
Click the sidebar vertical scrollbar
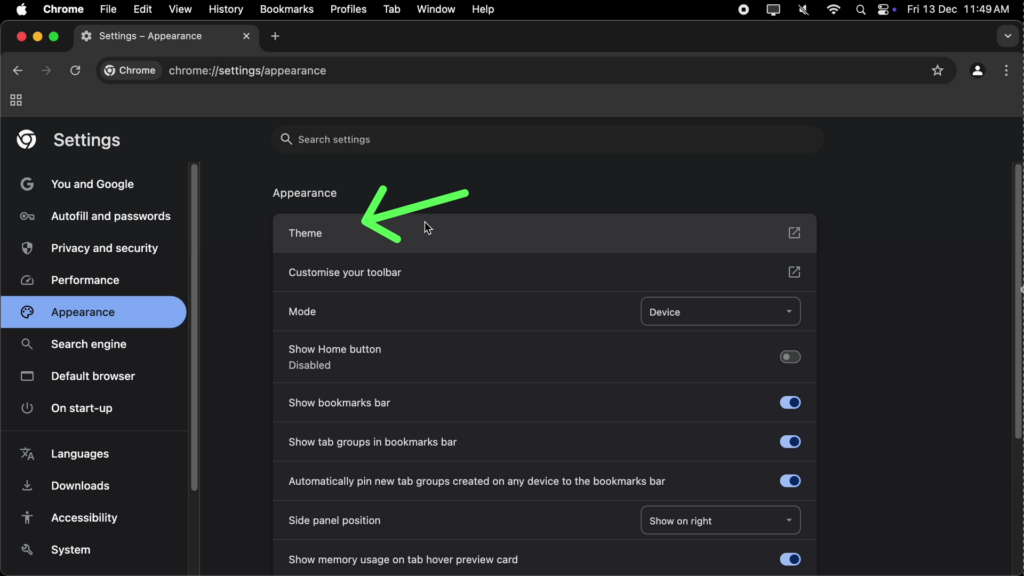(x=194, y=327)
